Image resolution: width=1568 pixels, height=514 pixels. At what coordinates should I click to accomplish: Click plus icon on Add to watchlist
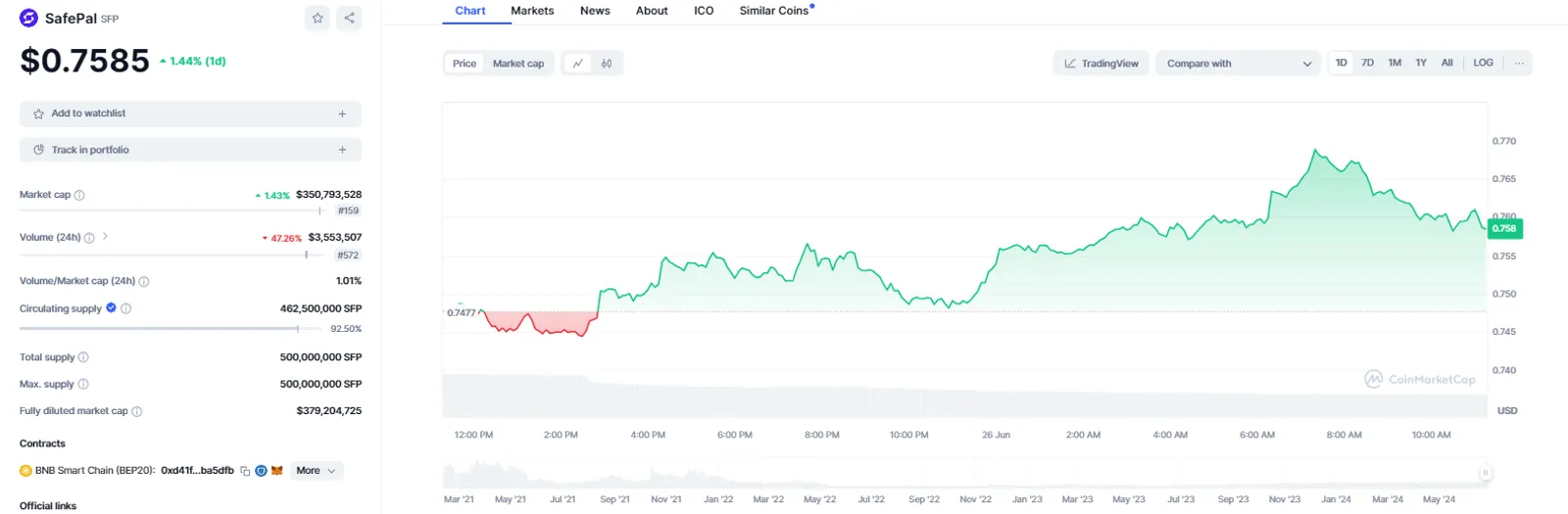pos(342,114)
